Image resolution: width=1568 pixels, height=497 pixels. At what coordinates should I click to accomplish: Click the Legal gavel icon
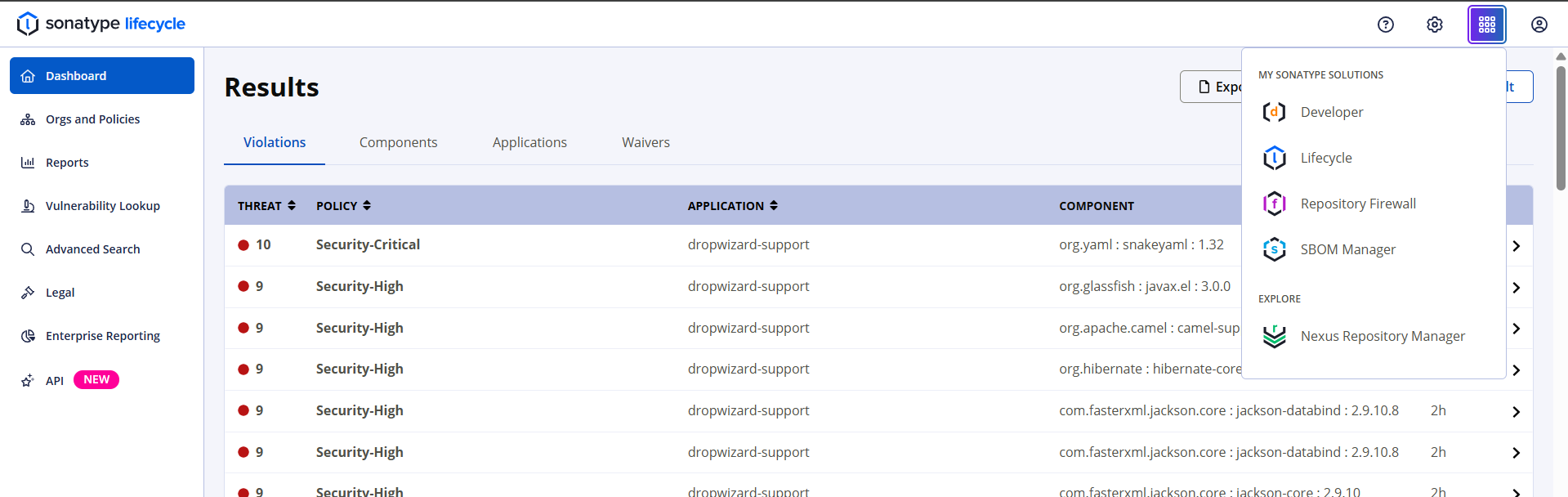[28, 293]
